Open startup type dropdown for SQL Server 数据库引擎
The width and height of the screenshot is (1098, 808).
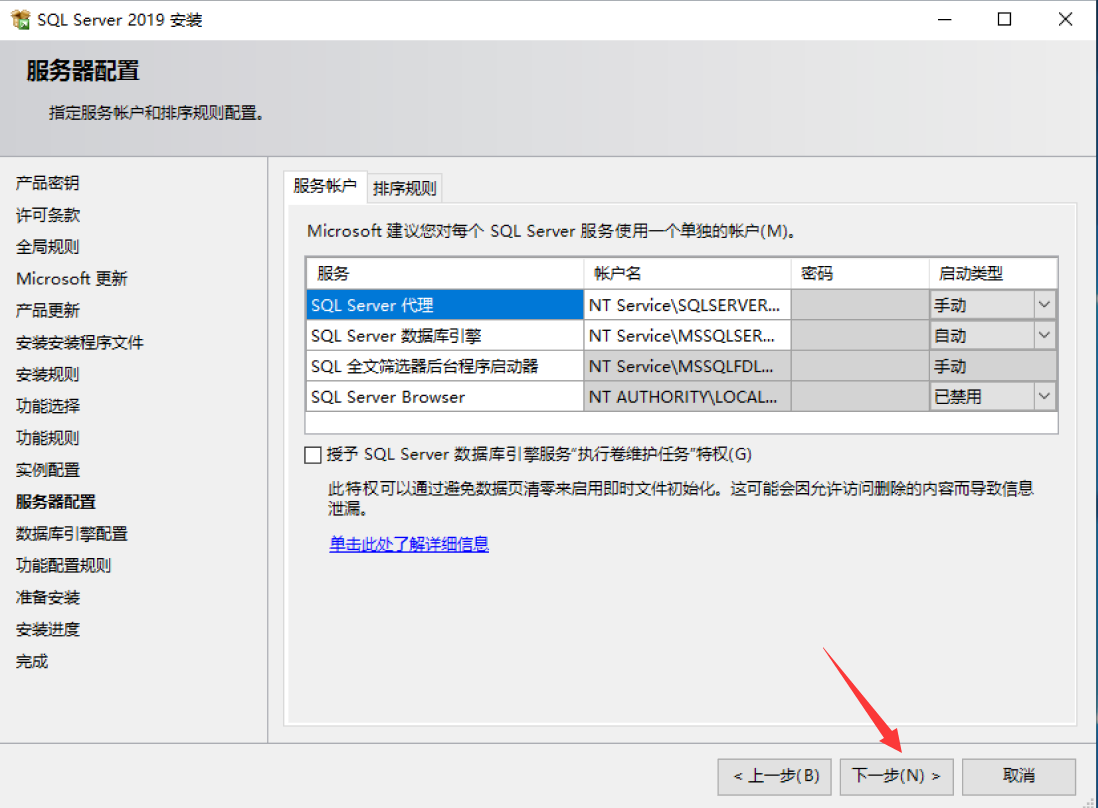point(1044,335)
